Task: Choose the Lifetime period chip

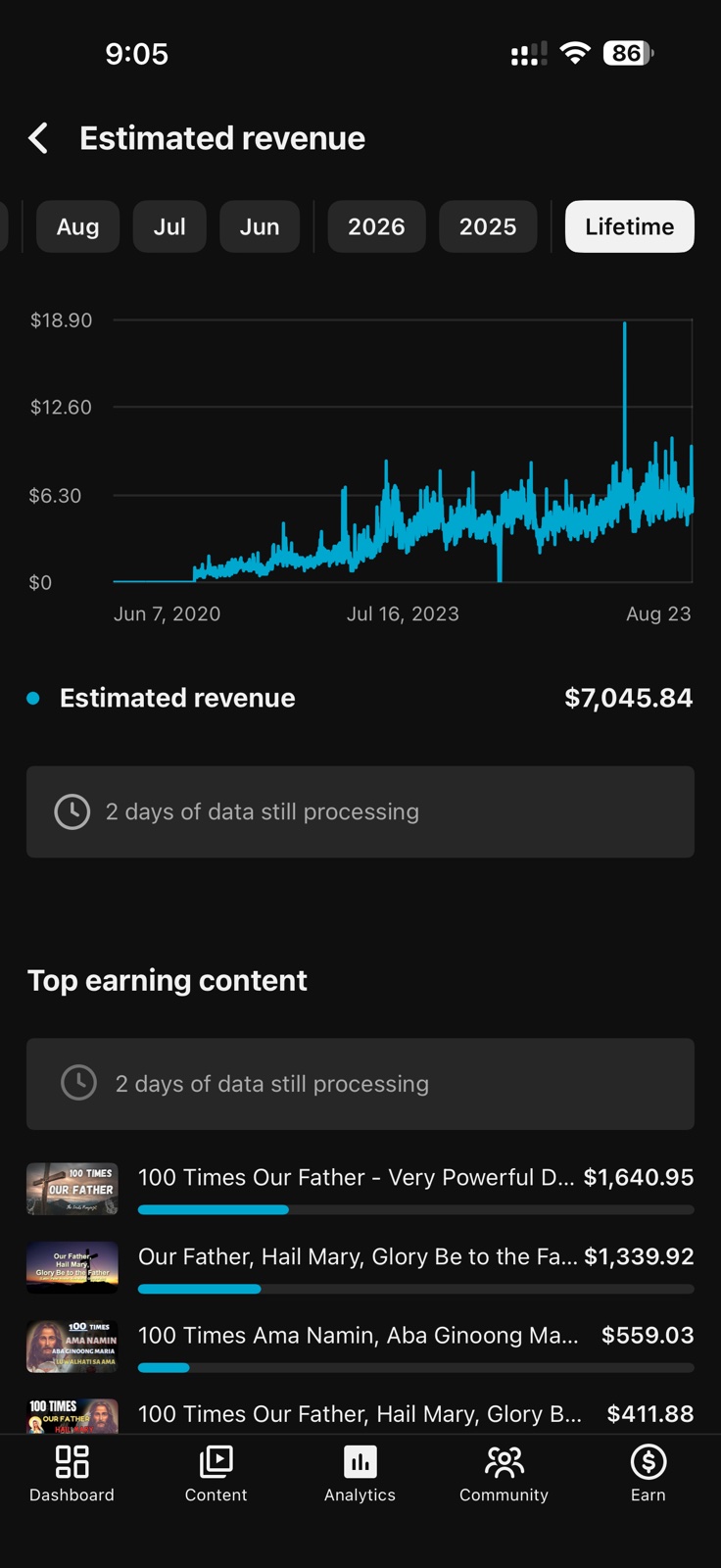Action: (630, 226)
